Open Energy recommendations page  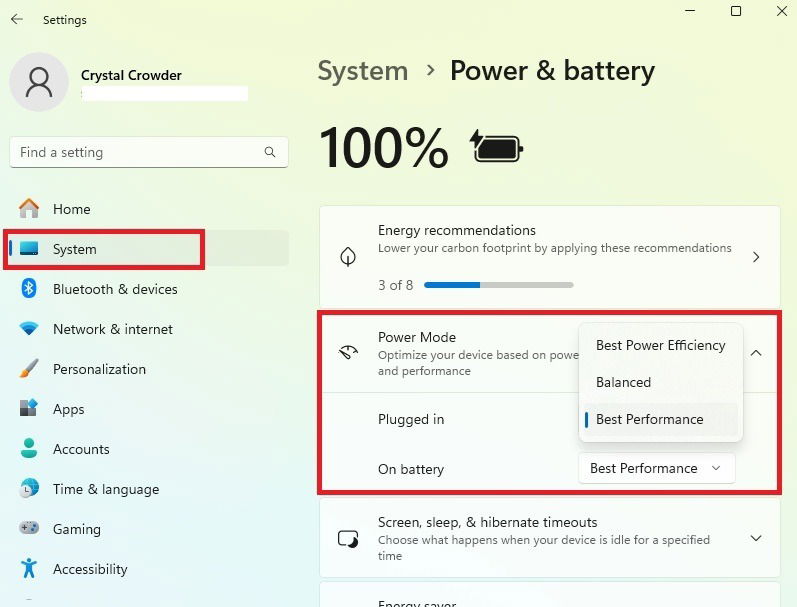pyautogui.click(x=756, y=257)
